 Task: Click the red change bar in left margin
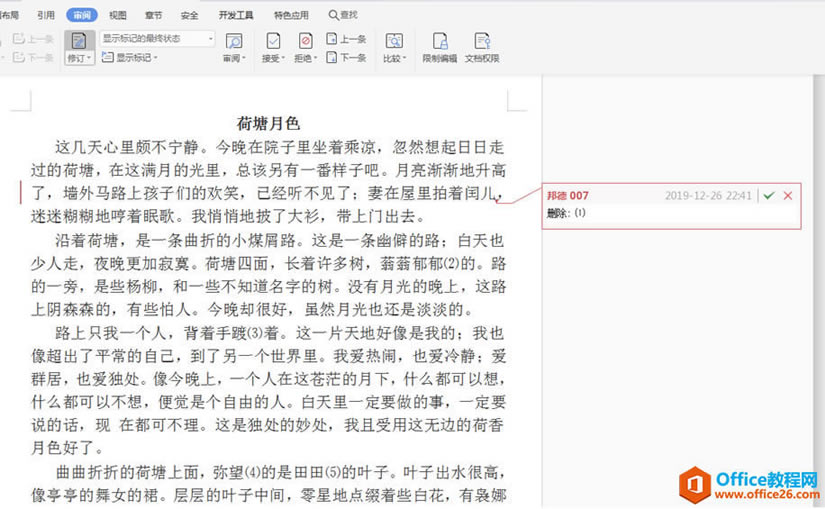(x=21, y=192)
